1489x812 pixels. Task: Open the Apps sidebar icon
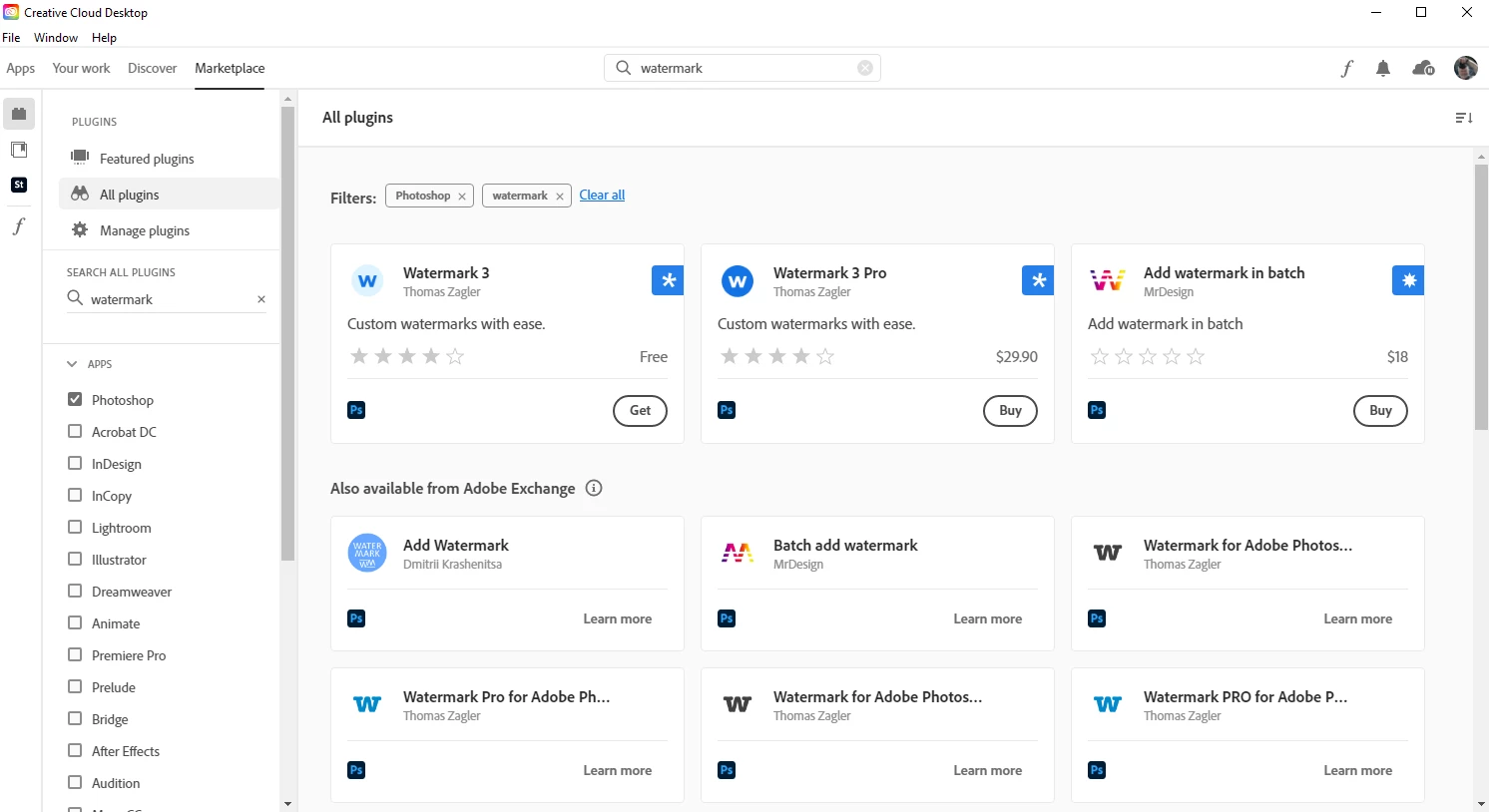click(x=19, y=114)
